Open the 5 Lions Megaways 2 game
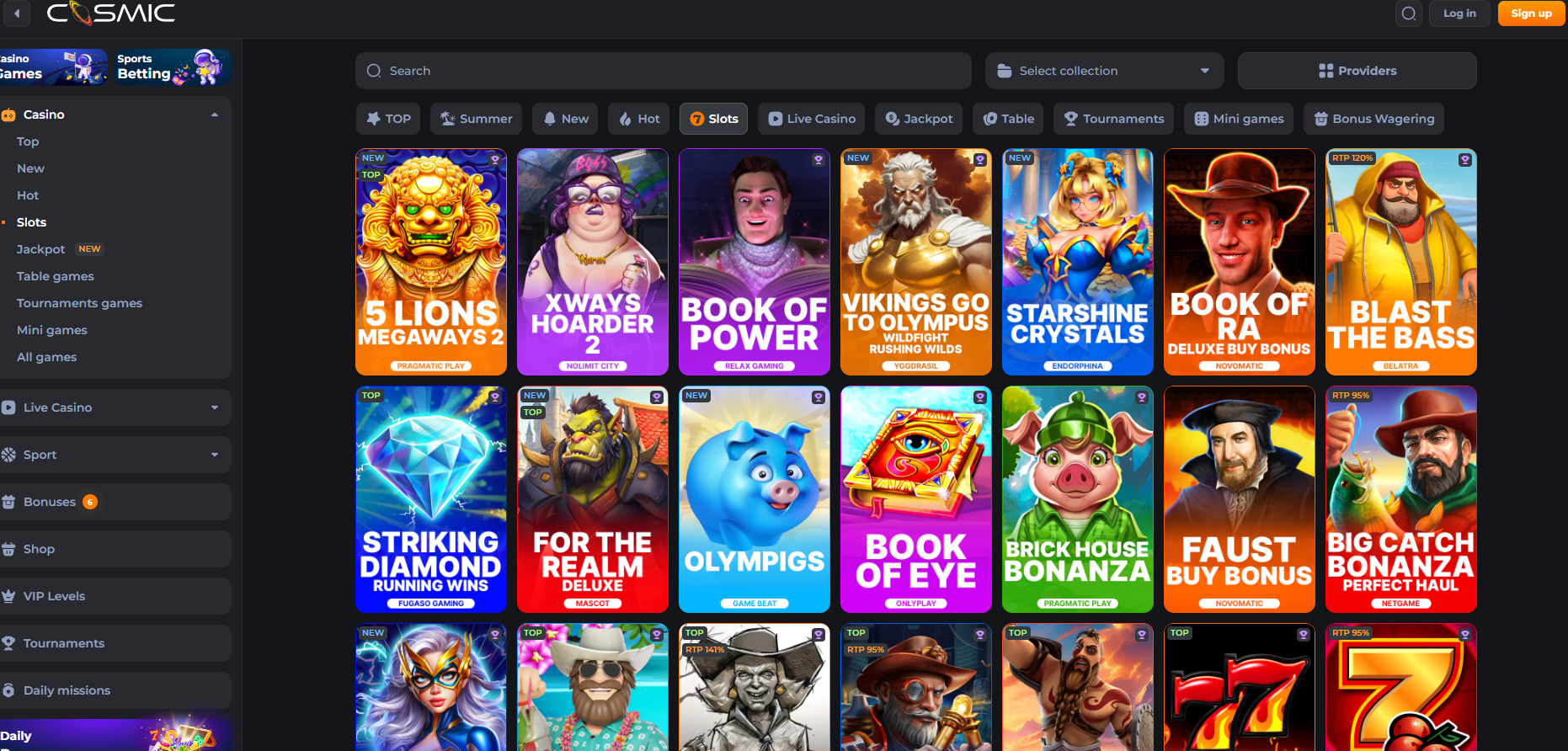Viewport: 1568px width, 751px height. (431, 262)
